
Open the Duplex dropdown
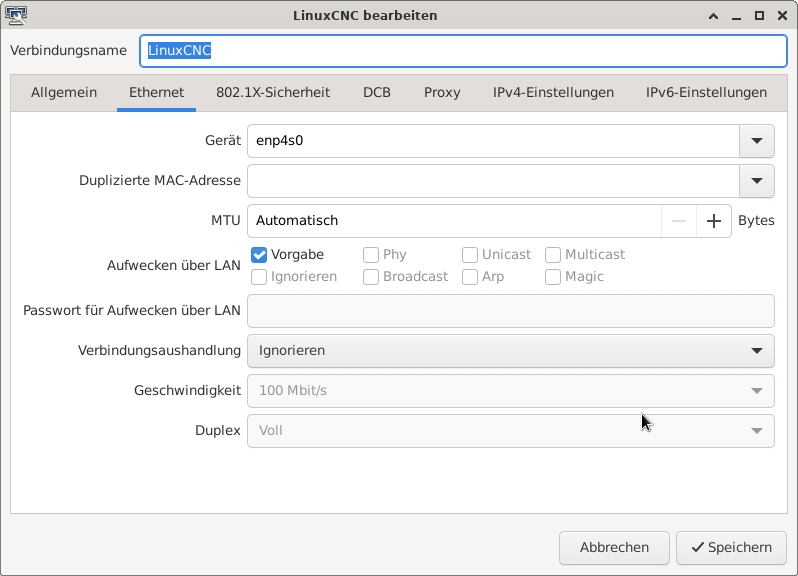(510, 431)
